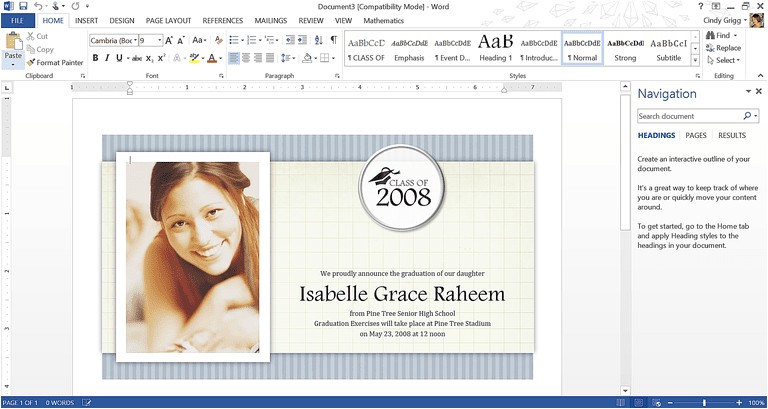The image size is (768, 409).
Task: Sort the selection with the A-Z sort icon
Action: [317, 40]
